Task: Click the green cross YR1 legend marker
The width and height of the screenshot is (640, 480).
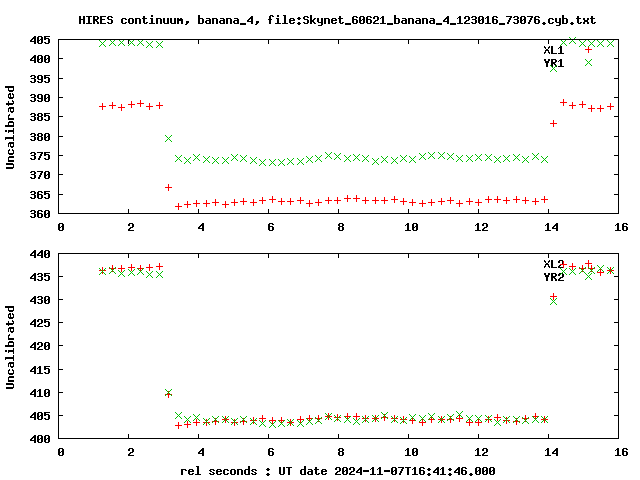Action: pos(588,62)
